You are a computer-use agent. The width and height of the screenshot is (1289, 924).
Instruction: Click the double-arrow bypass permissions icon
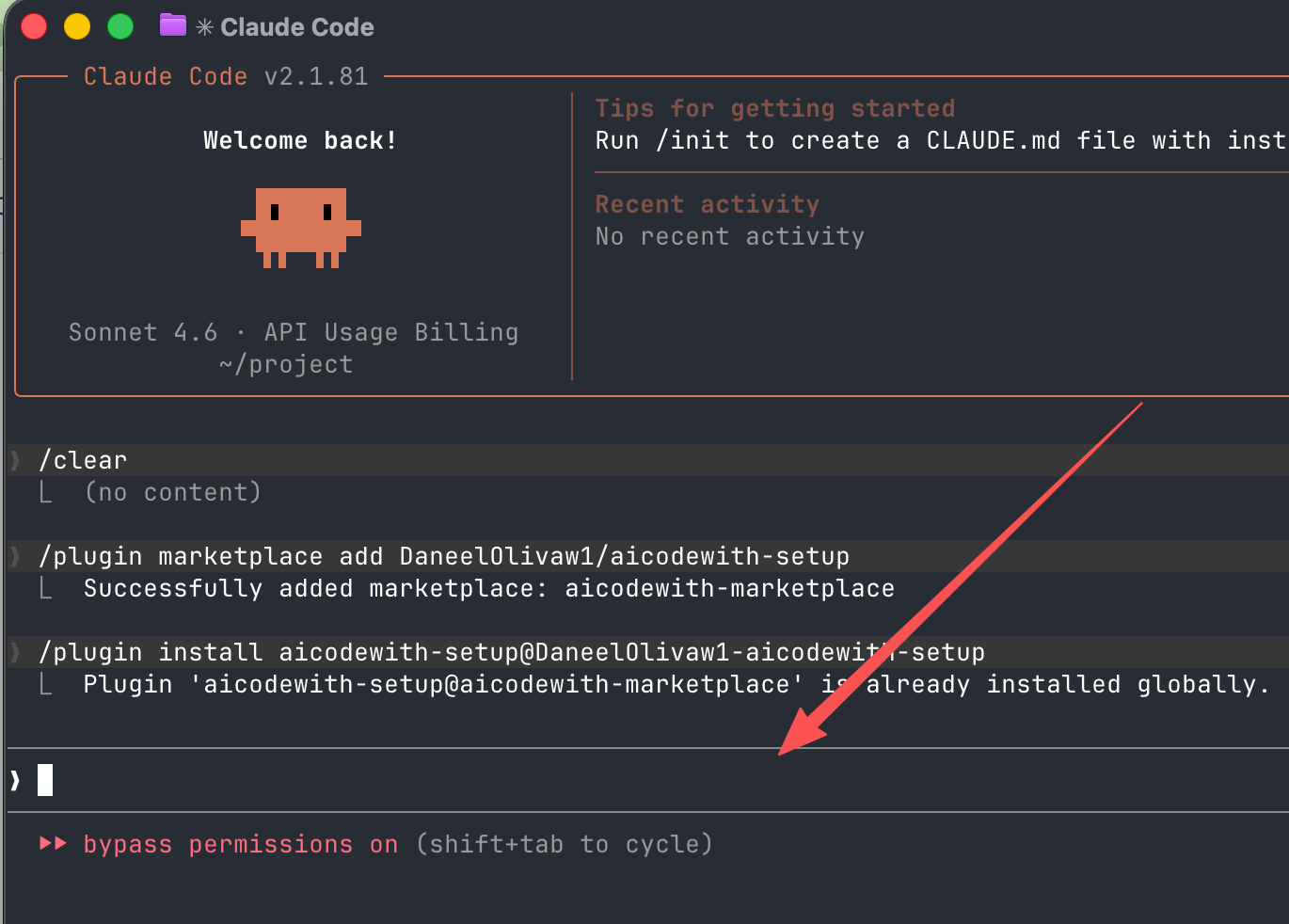point(53,843)
